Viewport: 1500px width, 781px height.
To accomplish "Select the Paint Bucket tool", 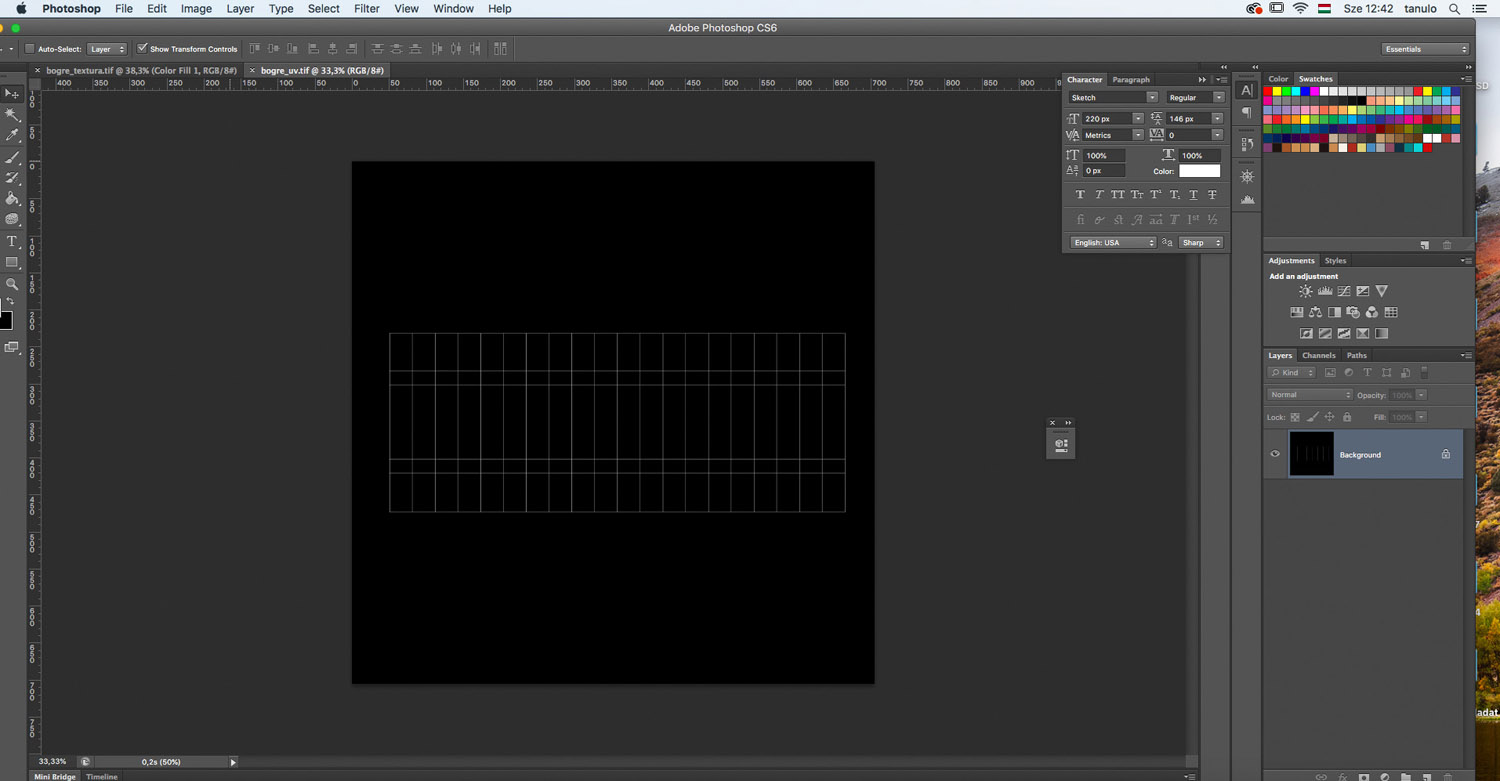I will pos(12,199).
